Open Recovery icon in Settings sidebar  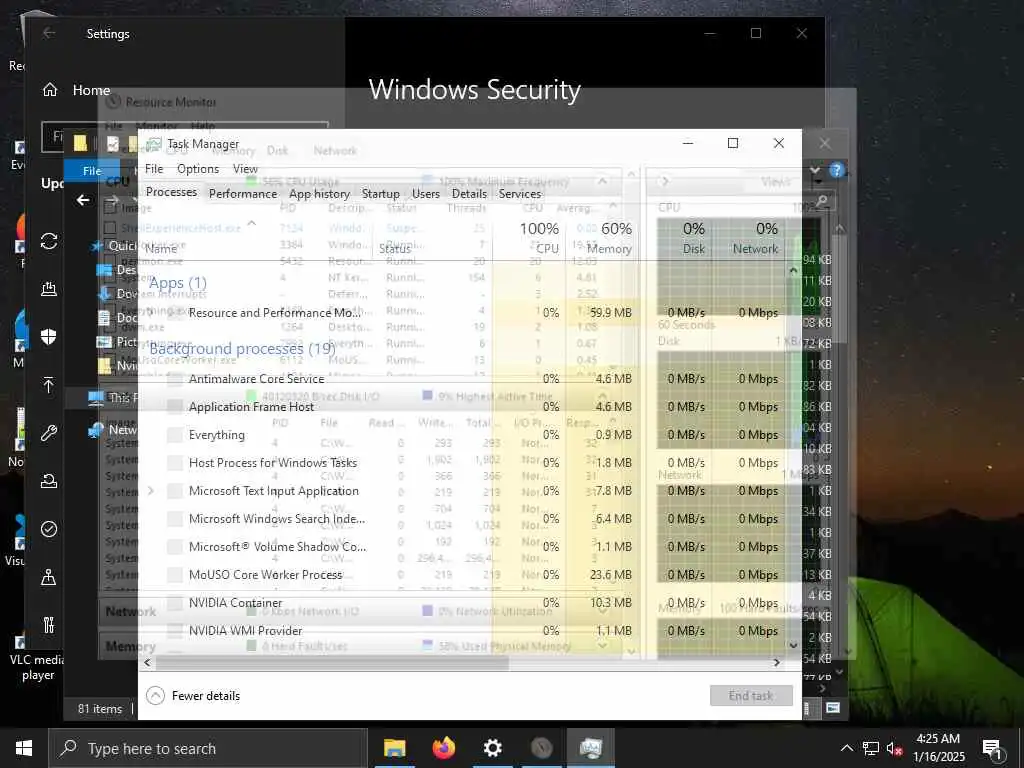coord(49,481)
